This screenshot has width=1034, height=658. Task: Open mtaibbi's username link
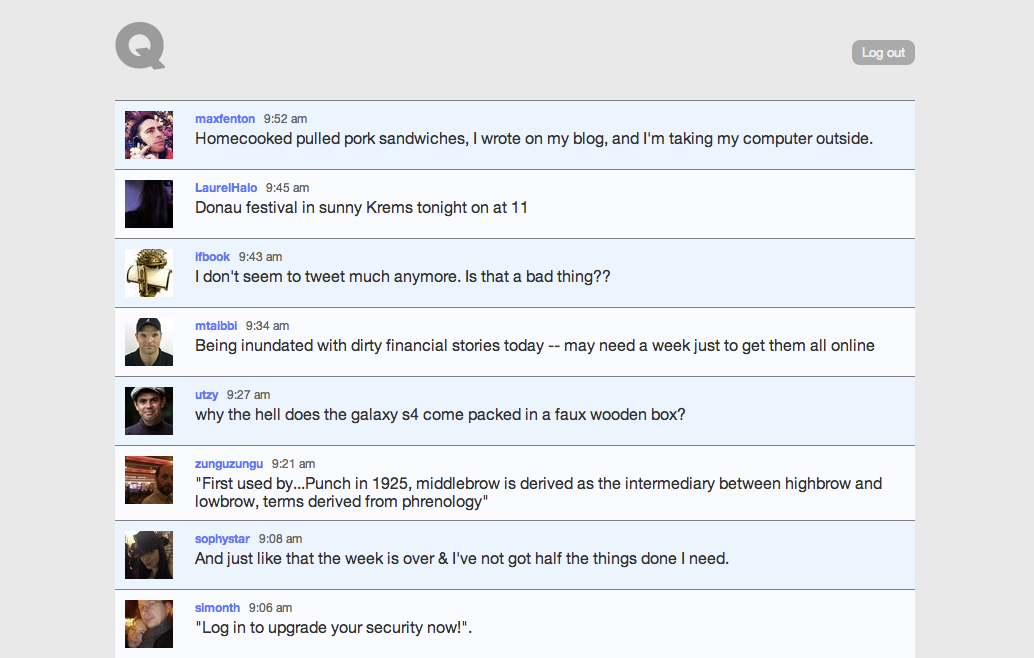click(216, 326)
